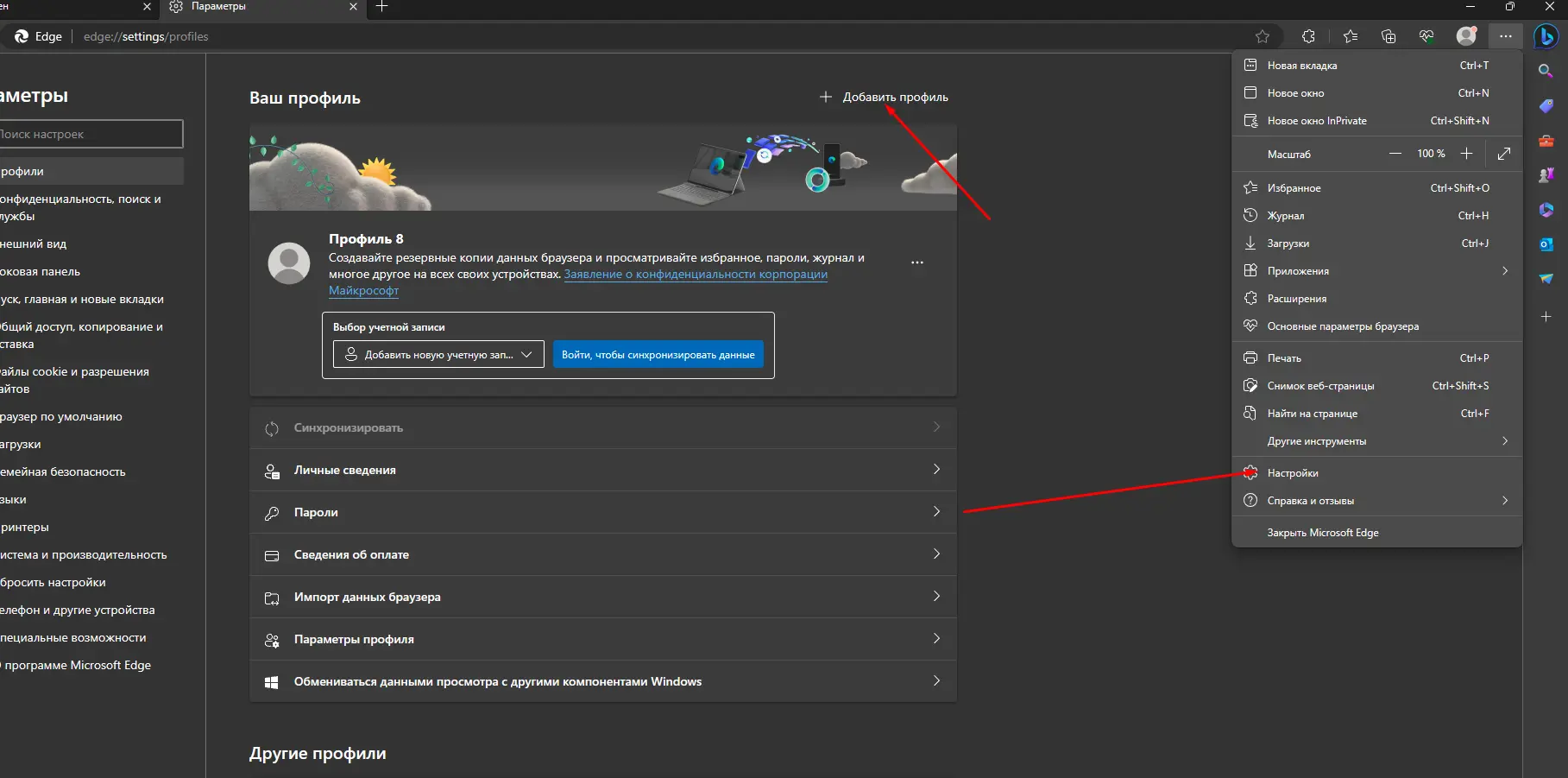The height and width of the screenshot is (778, 1568).
Task: Open the Добавить новую учетную запись dropdown
Action: [438, 354]
